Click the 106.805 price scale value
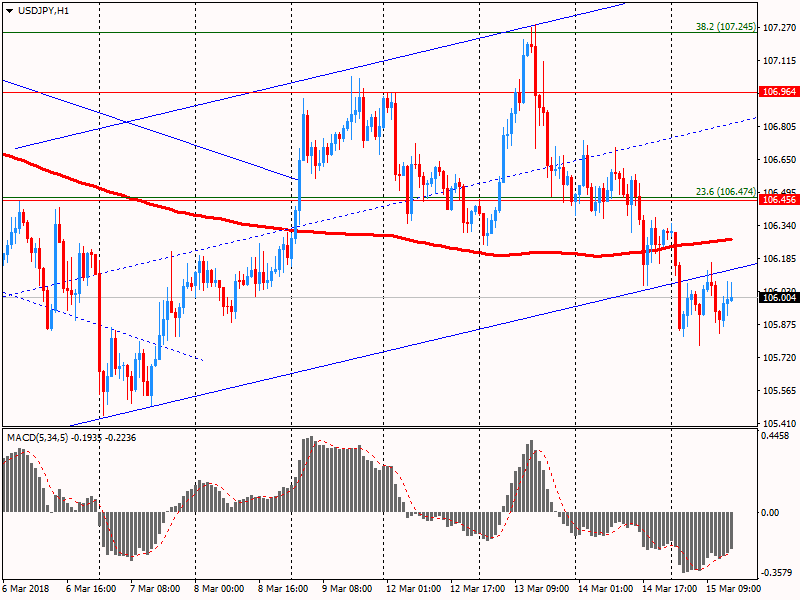This screenshot has height=600, width=800. (779, 127)
